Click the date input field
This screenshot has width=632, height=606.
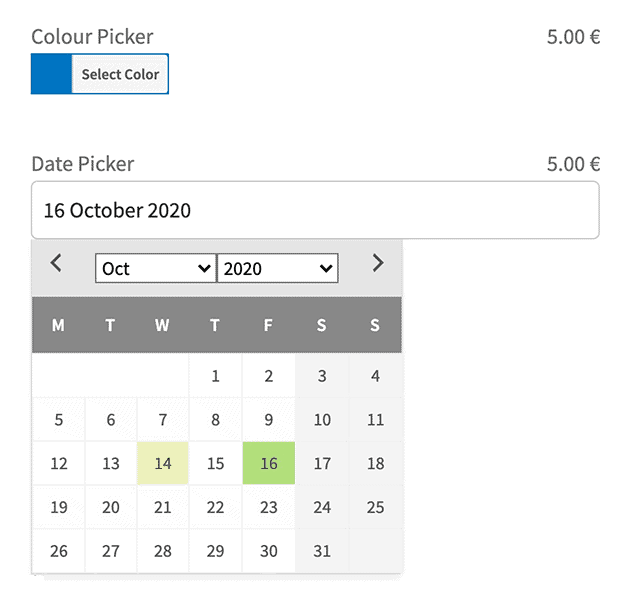[315, 210]
